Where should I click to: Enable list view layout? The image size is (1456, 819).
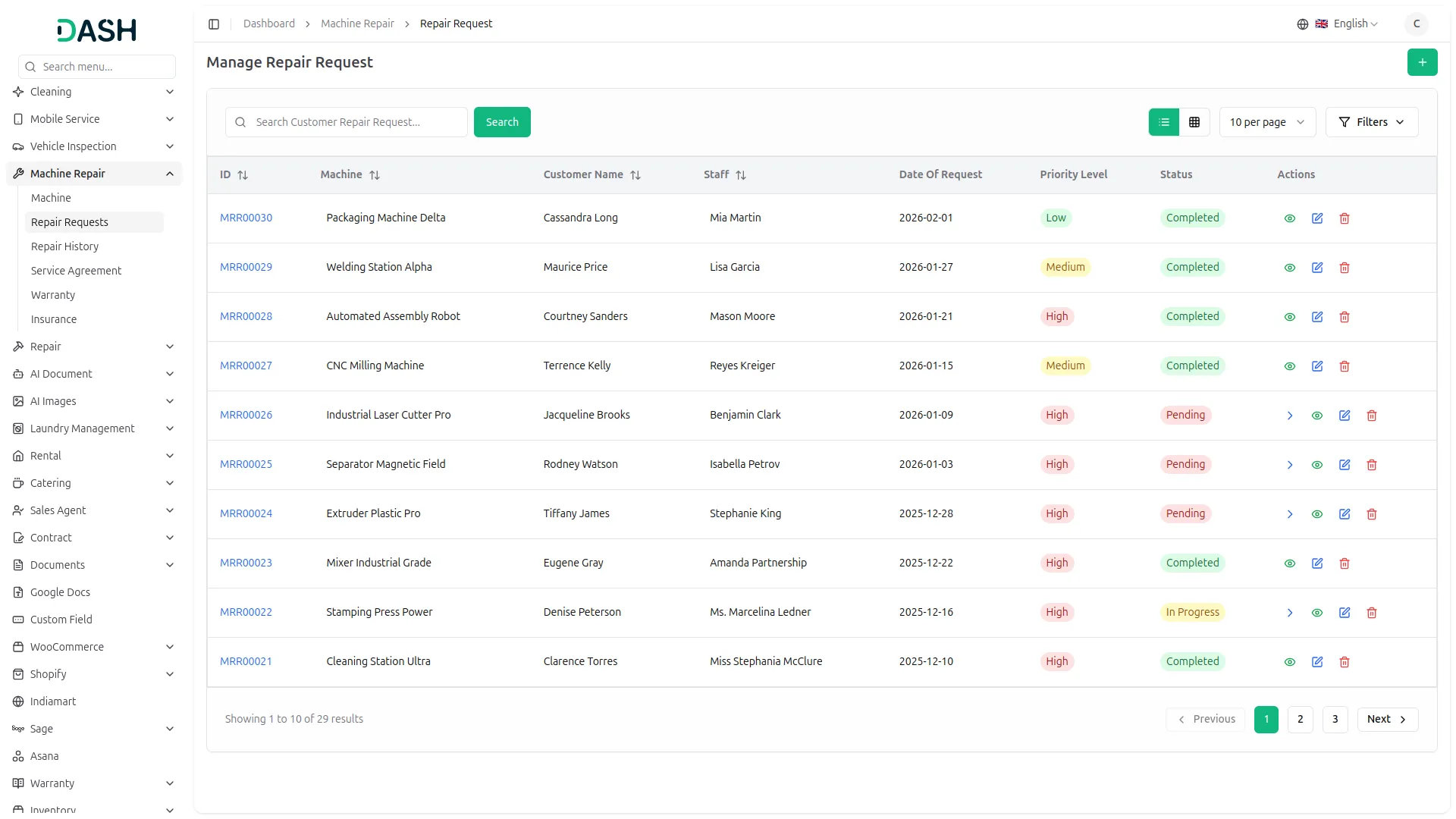[x=1164, y=122]
